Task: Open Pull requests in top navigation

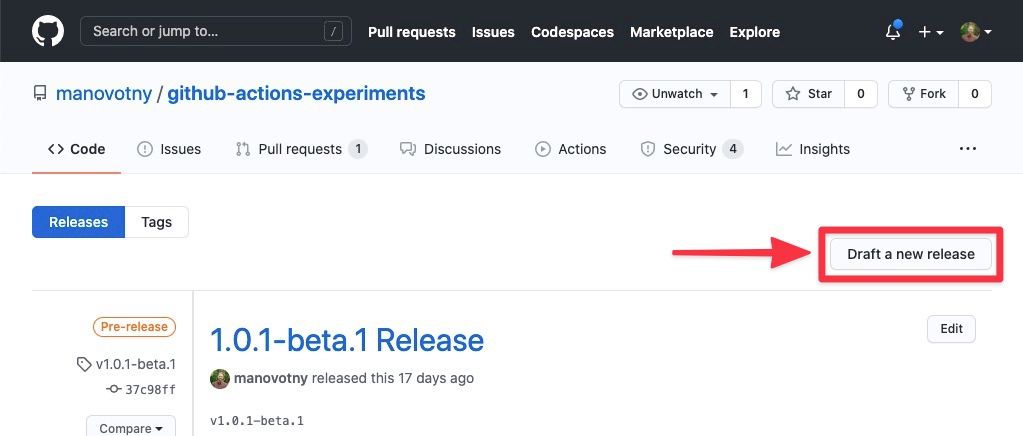Action: click(x=412, y=32)
